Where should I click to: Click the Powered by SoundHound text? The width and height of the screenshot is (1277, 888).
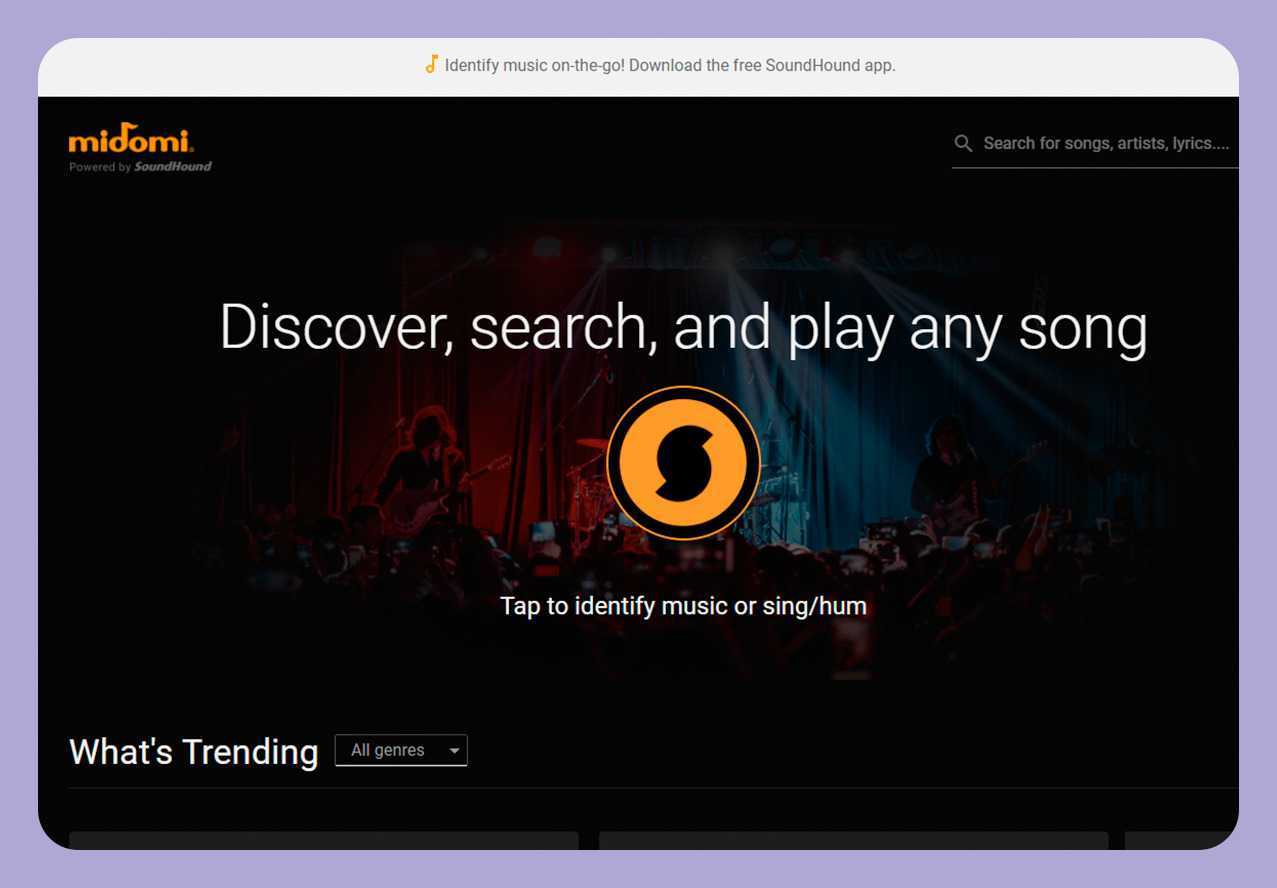pos(140,167)
